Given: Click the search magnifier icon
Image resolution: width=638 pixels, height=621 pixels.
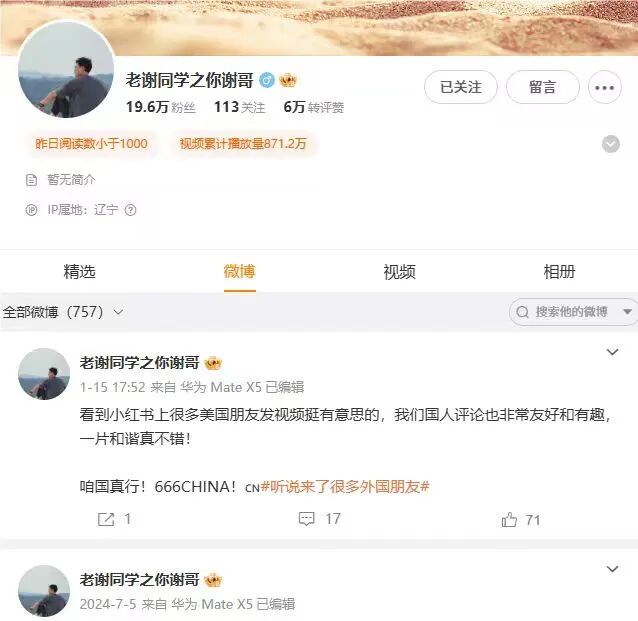Looking at the screenshot, I should [x=522, y=312].
